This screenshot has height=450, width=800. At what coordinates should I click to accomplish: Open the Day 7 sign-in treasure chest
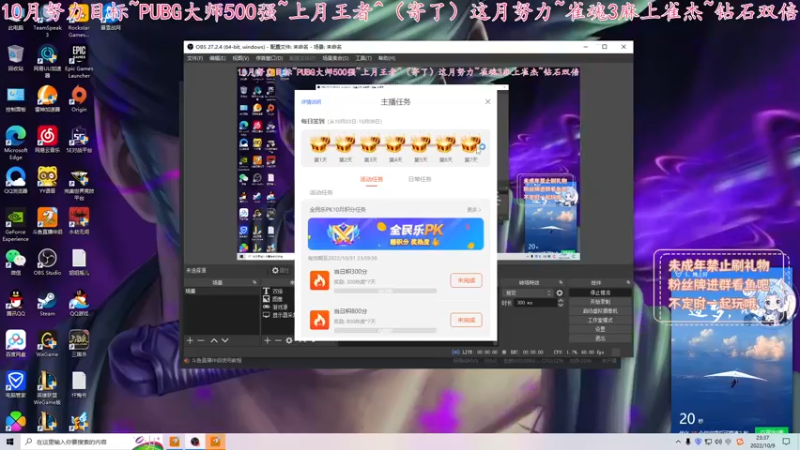pyautogui.click(x=470, y=144)
